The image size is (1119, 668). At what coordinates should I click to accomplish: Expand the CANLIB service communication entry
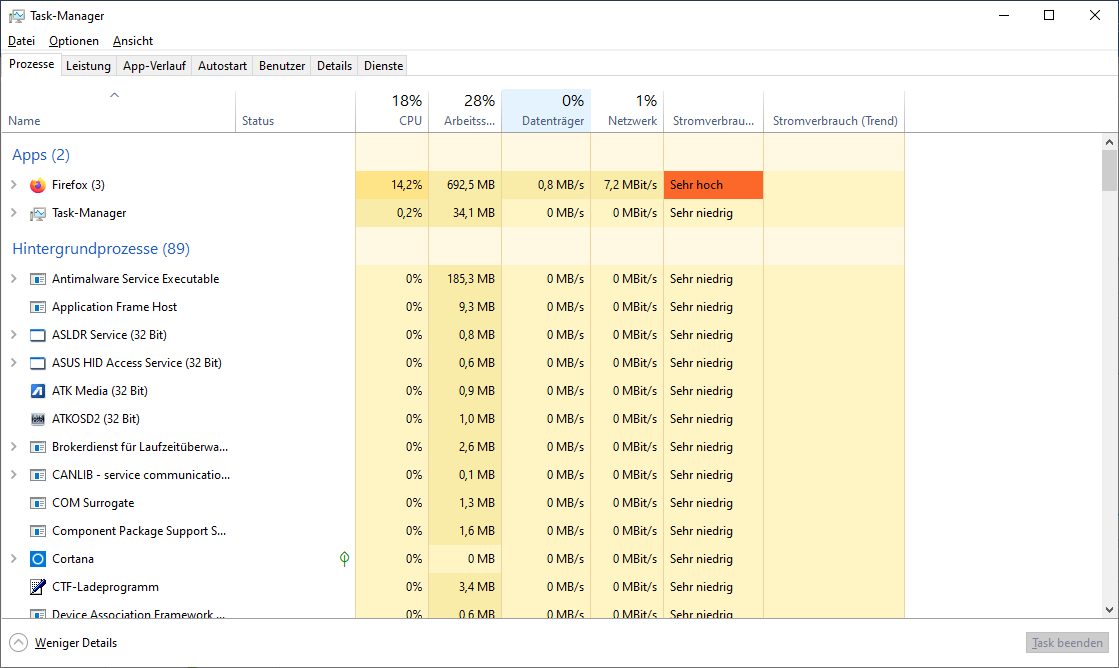tap(14, 475)
